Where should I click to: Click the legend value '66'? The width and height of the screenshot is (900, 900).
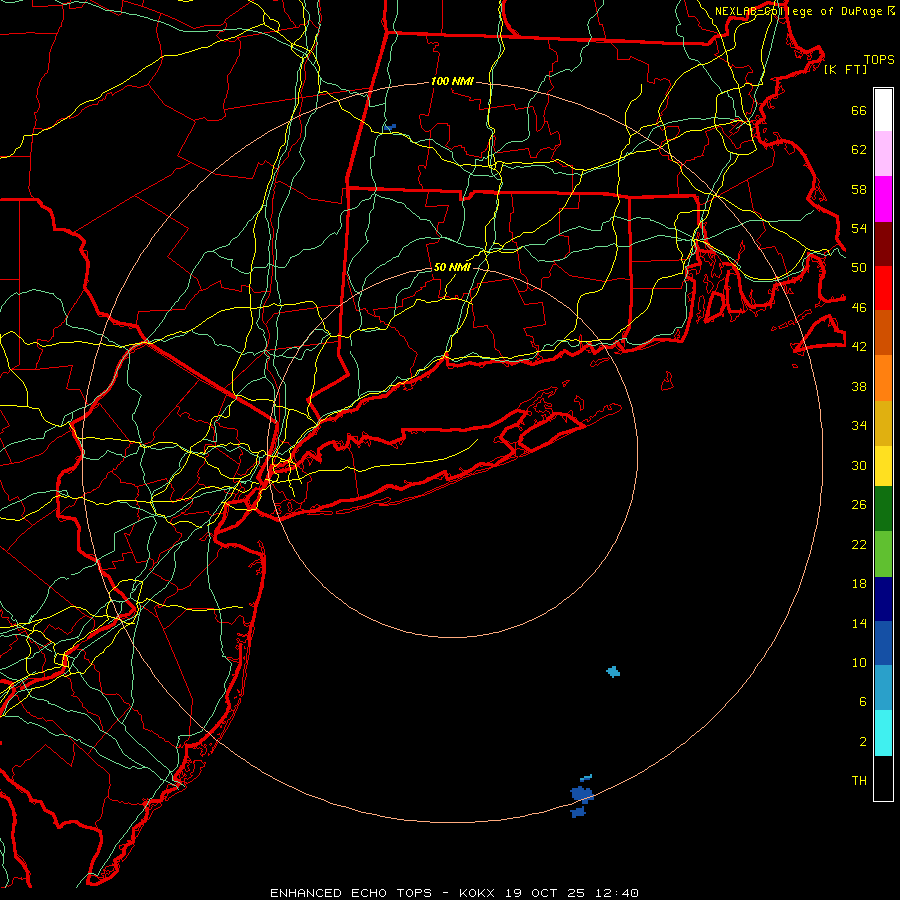point(859,111)
